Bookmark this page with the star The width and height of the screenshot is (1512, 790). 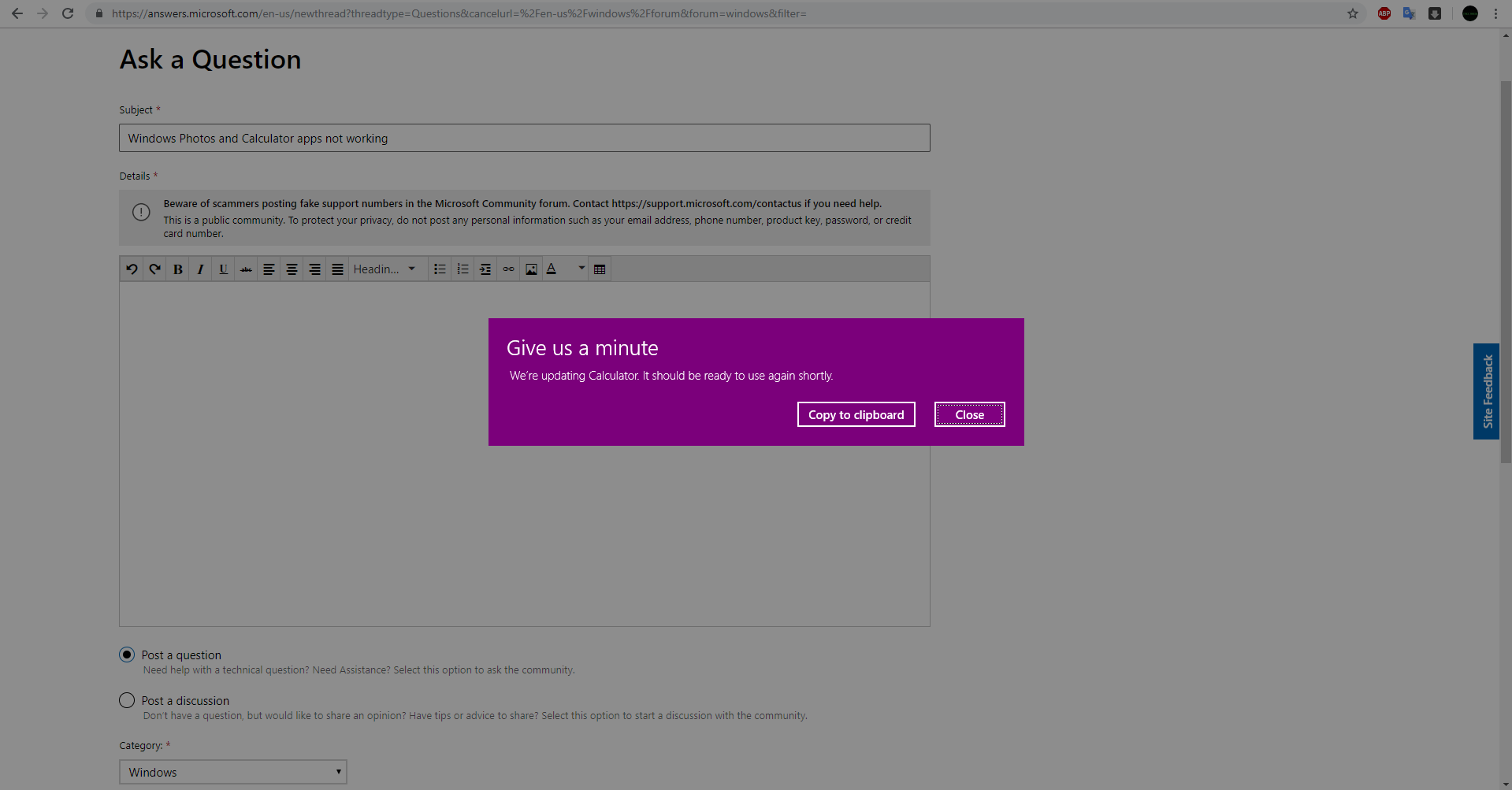tap(1353, 13)
